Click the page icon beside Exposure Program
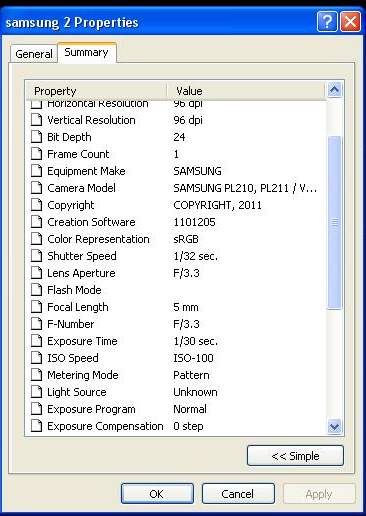This screenshot has width=366, height=516. pos(37,409)
